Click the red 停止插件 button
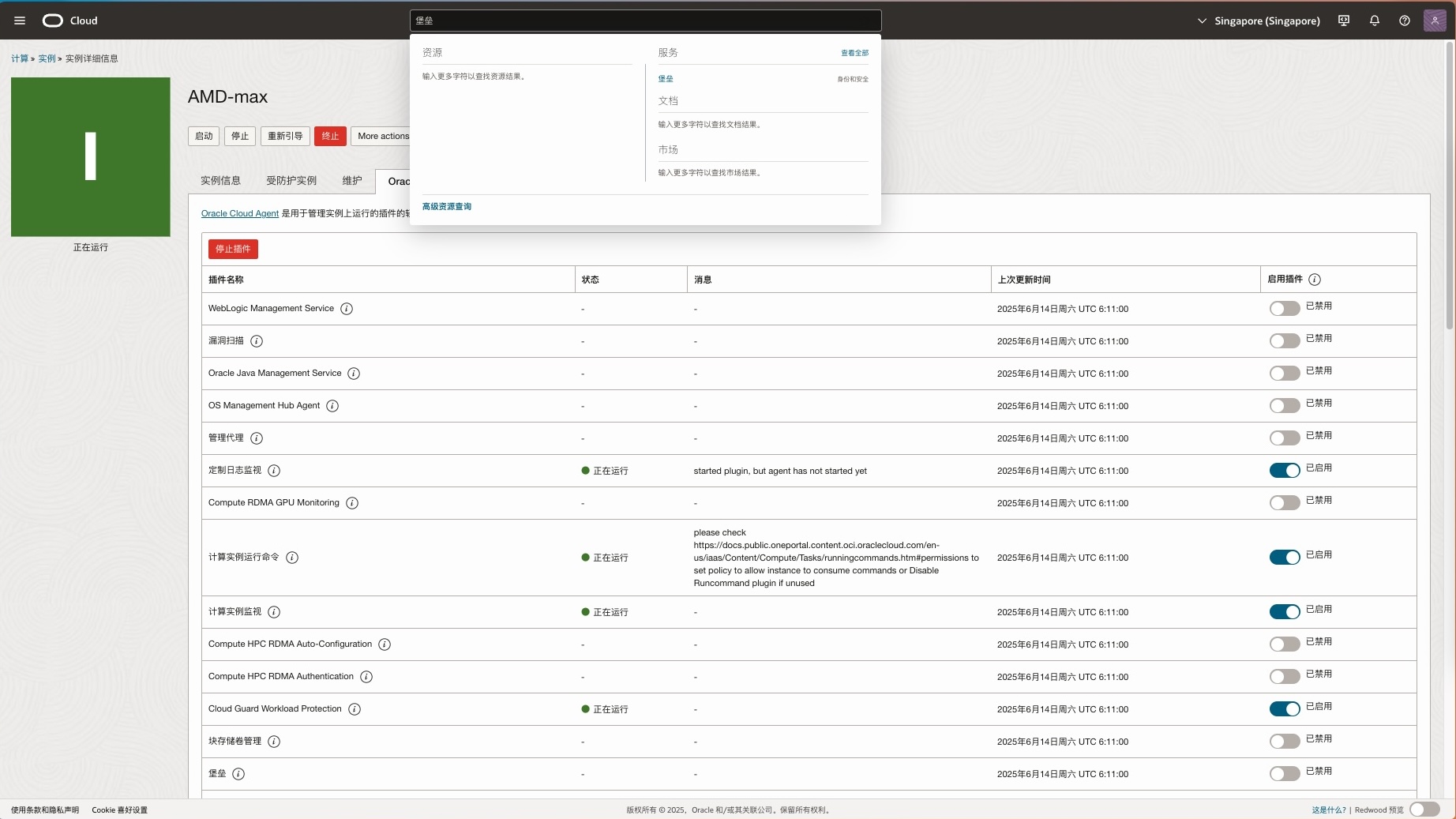 coord(233,249)
